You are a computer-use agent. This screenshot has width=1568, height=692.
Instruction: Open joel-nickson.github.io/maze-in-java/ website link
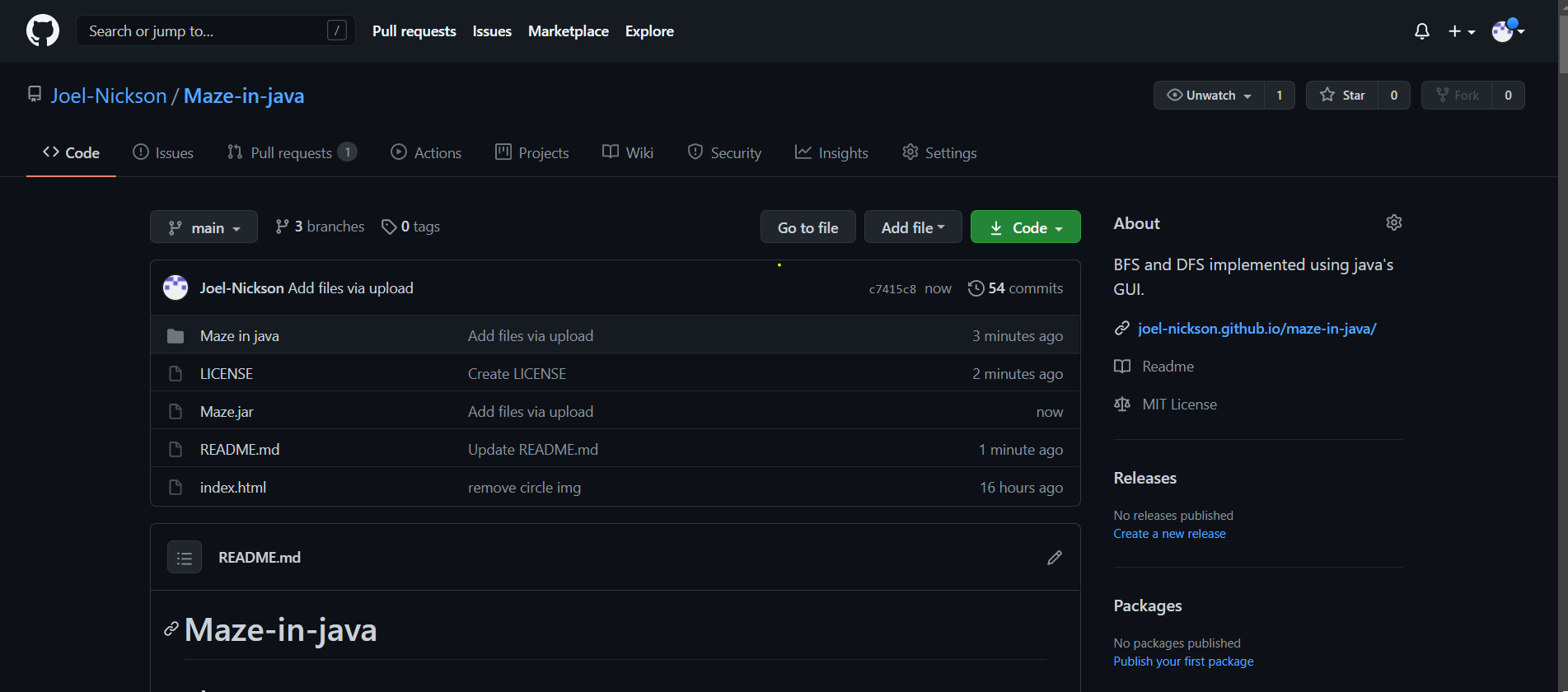click(1257, 329)
